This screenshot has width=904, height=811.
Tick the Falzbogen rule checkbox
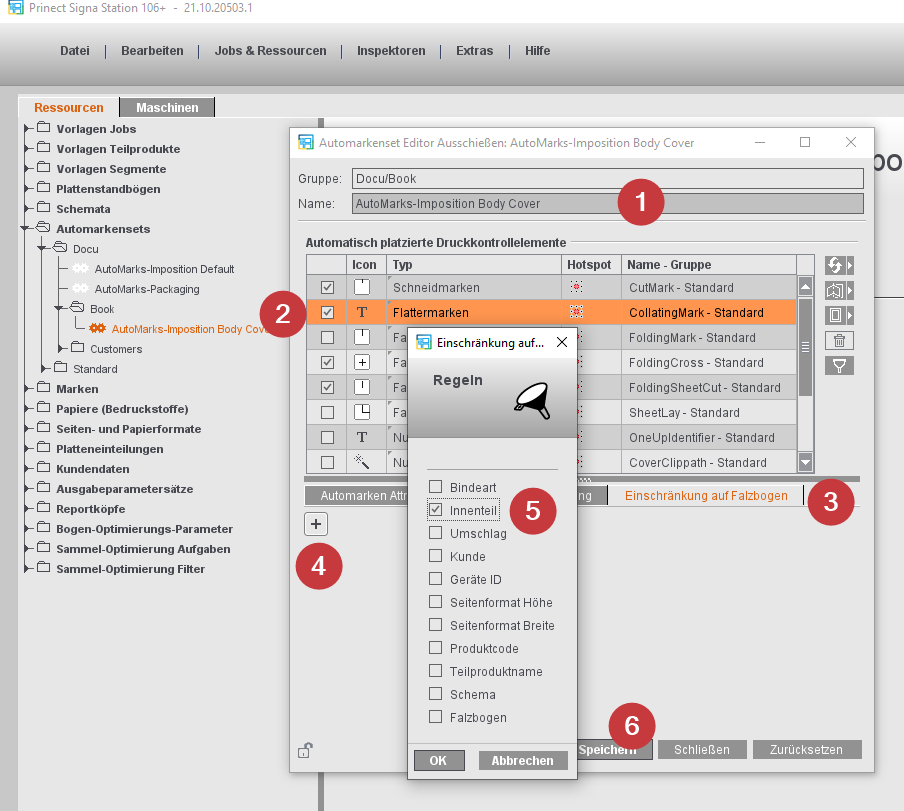pos(436,716)
